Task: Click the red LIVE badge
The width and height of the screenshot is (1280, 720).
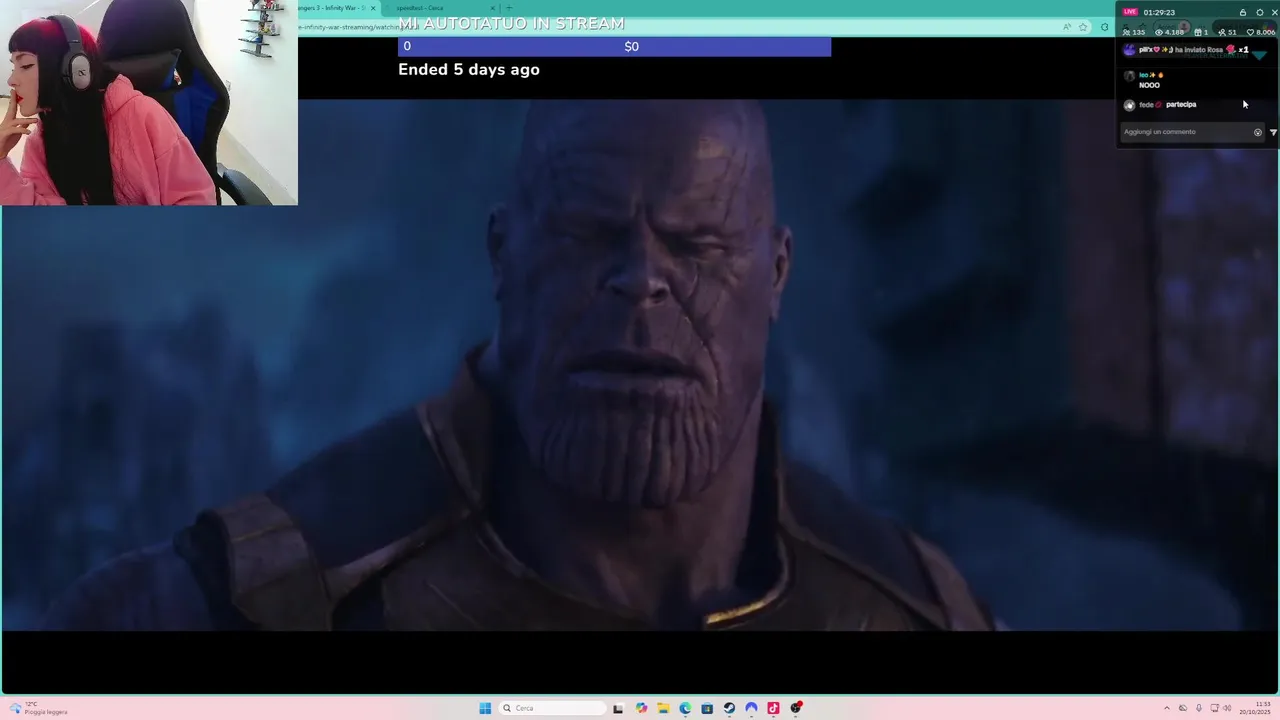Action: [1130, 12]
